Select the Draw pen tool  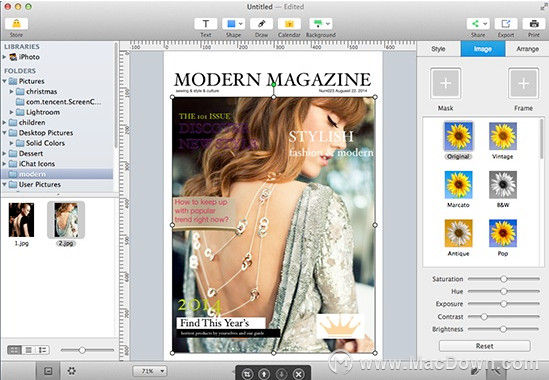261,24
